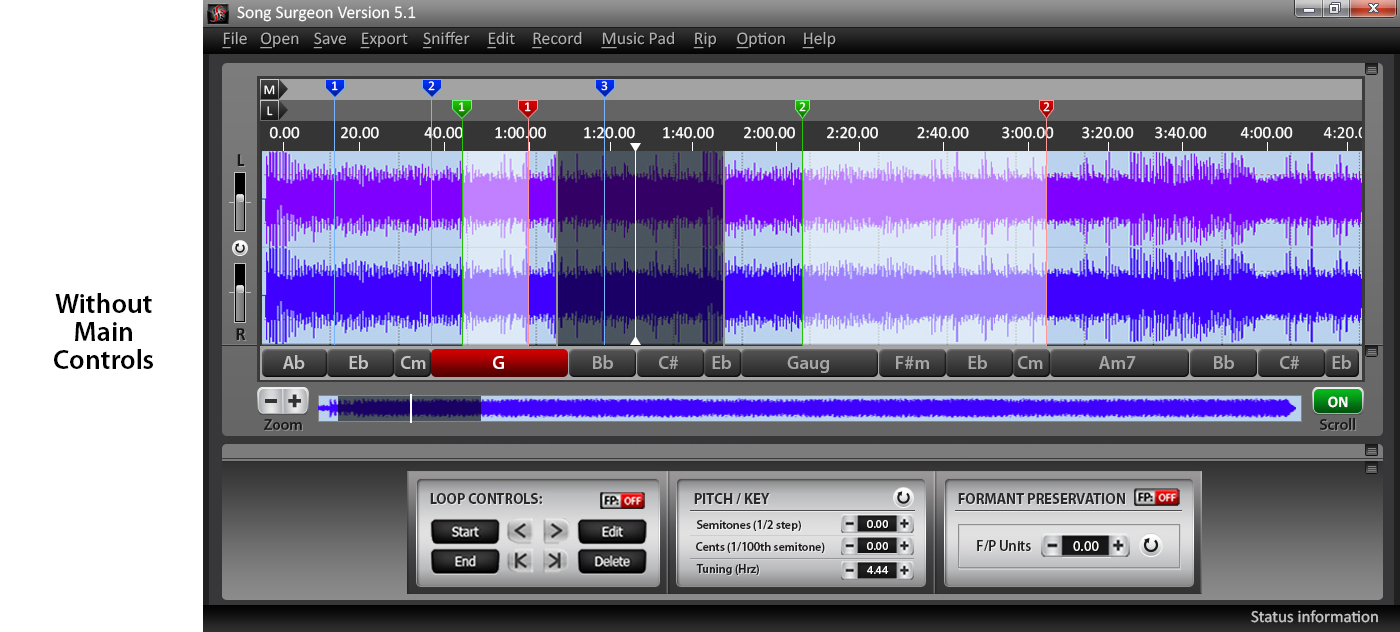The height and width of the screenshot is (632, 1400).
Task: Turn off the Scroll ON button
Action: pyautogui.click(x=1337, y=402)
